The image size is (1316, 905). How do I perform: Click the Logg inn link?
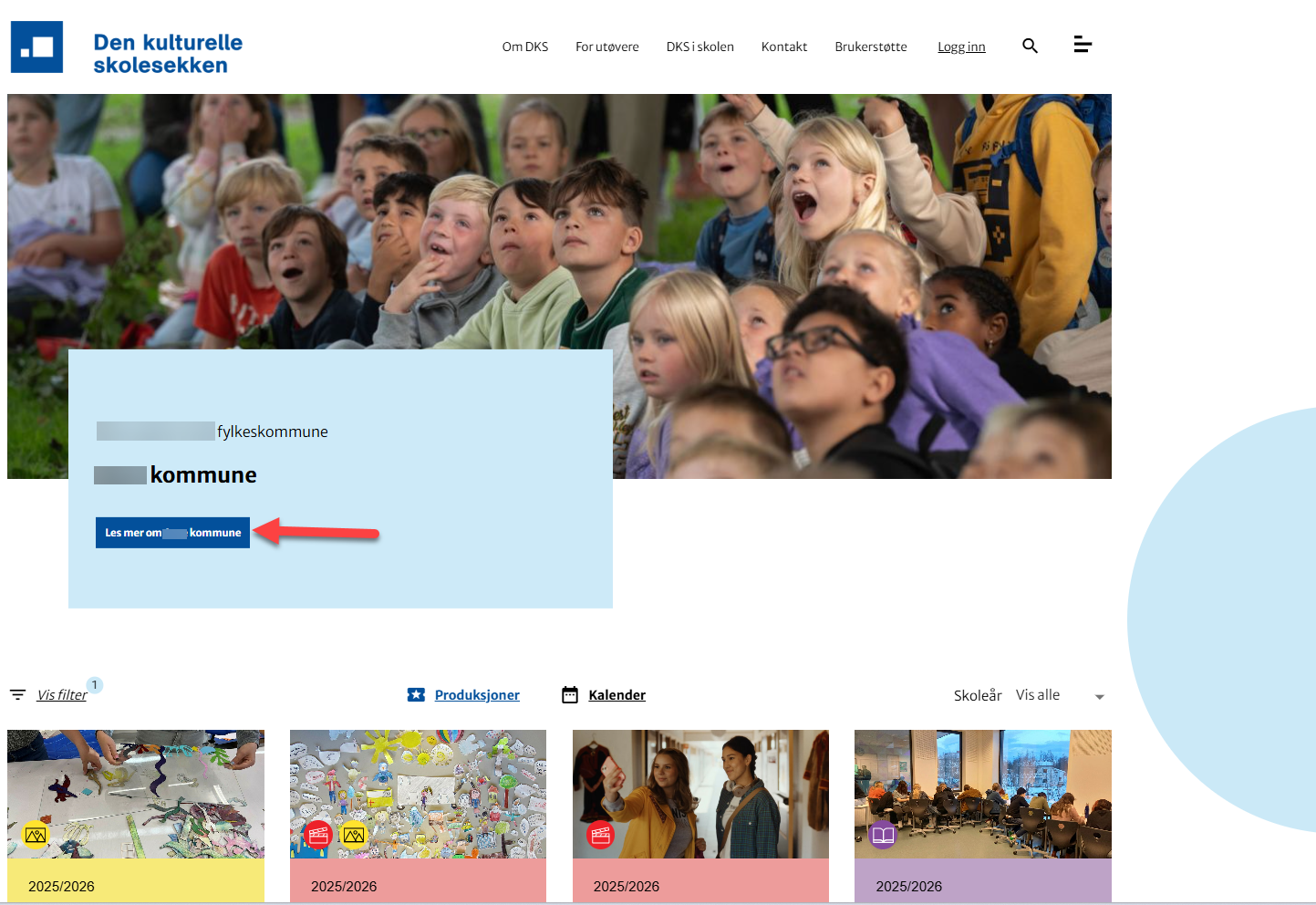[x=961, y=47]
